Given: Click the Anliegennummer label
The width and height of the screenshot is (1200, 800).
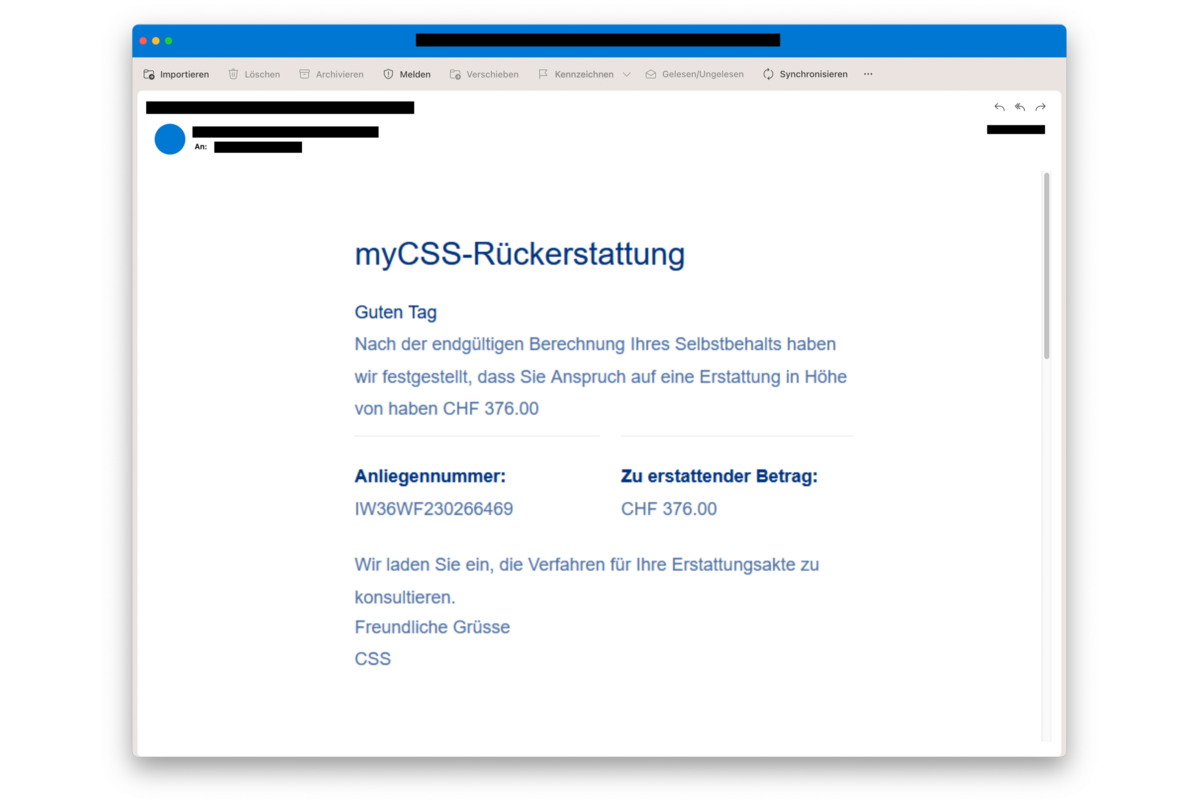Looking at the screenshot, I should pos(430,476).
